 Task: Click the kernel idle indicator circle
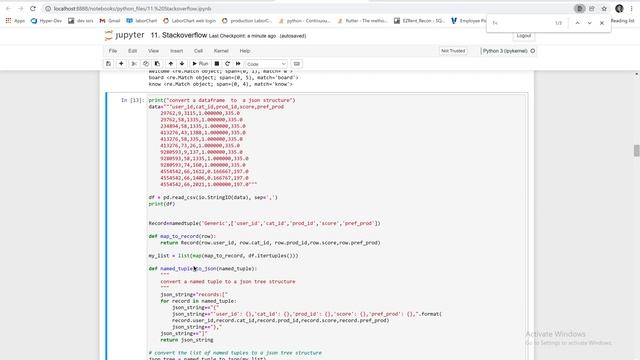tap(533, 51)
